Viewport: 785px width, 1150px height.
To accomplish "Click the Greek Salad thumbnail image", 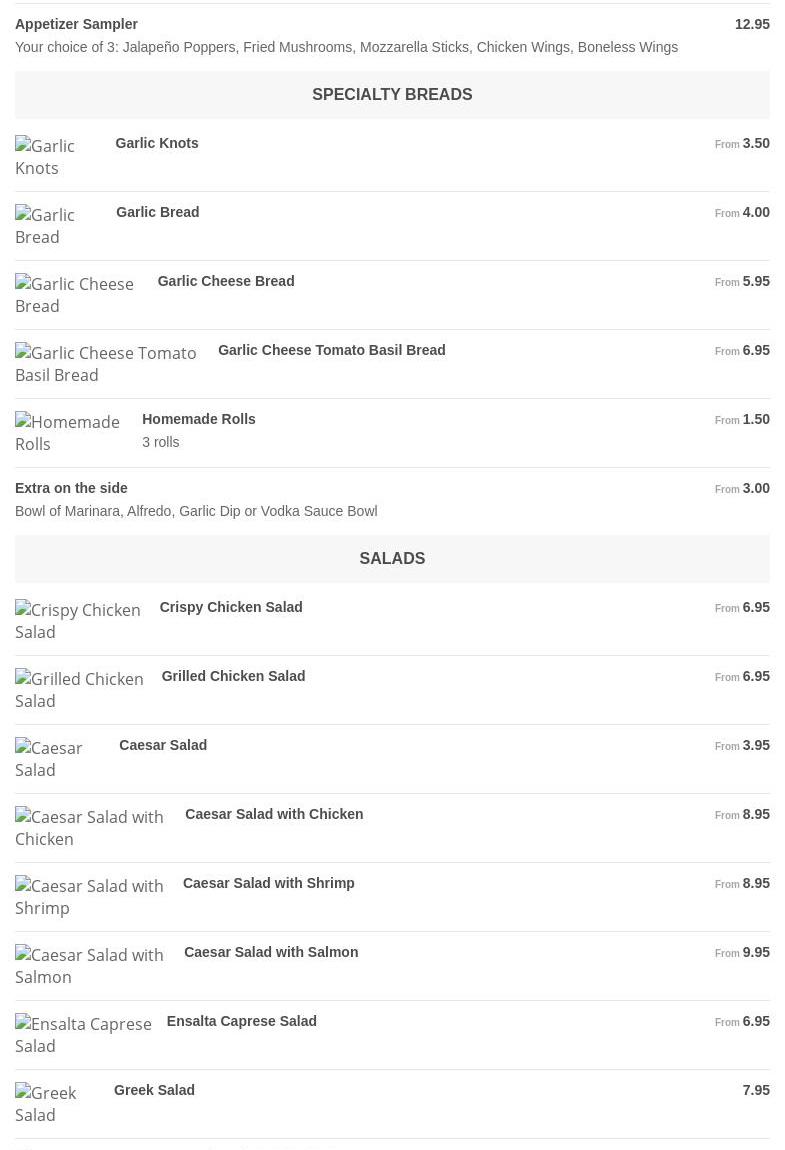I will [55, 1104].
